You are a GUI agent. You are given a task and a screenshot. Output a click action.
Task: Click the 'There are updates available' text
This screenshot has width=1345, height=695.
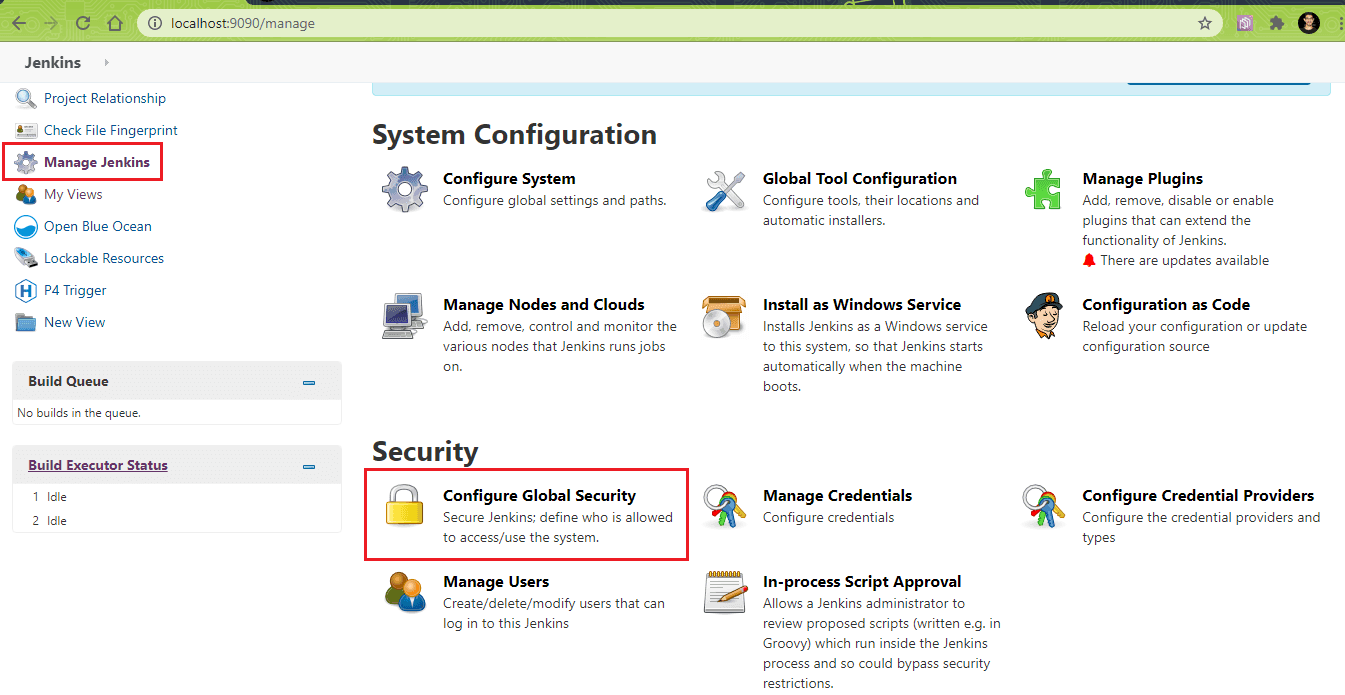tap(1185, 260)
